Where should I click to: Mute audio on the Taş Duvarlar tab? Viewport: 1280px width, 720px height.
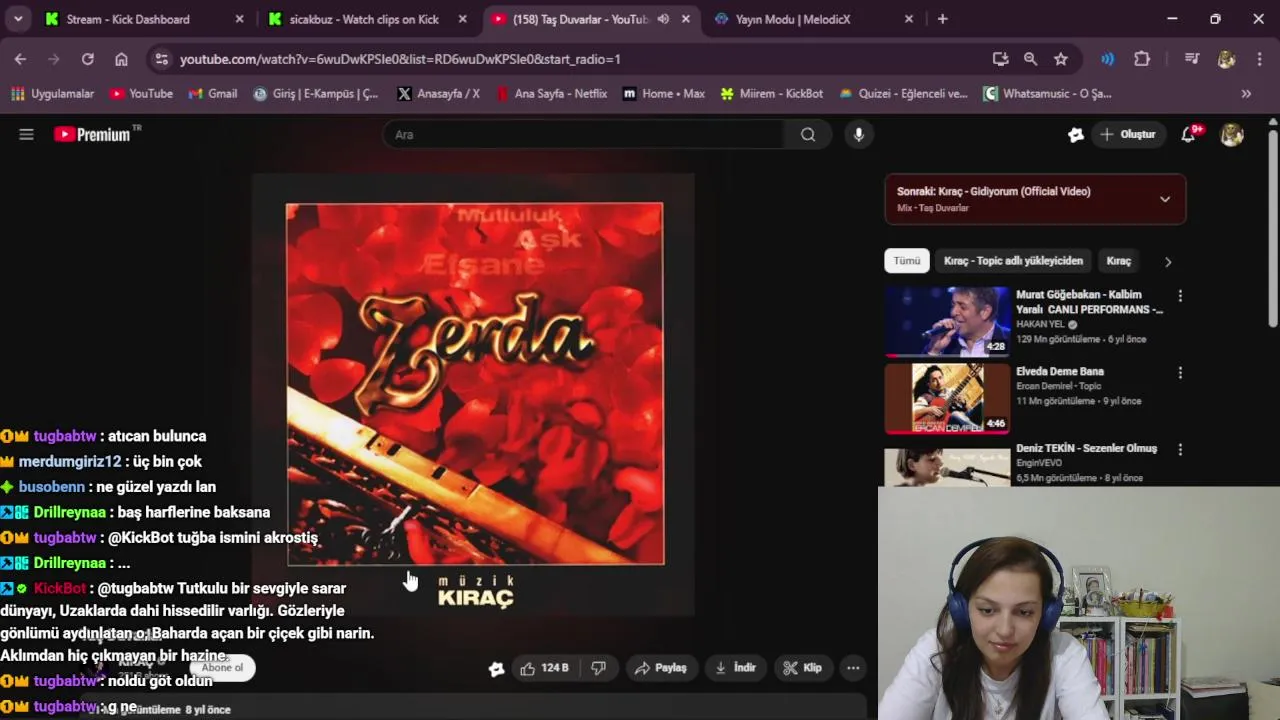pos(663,19)
